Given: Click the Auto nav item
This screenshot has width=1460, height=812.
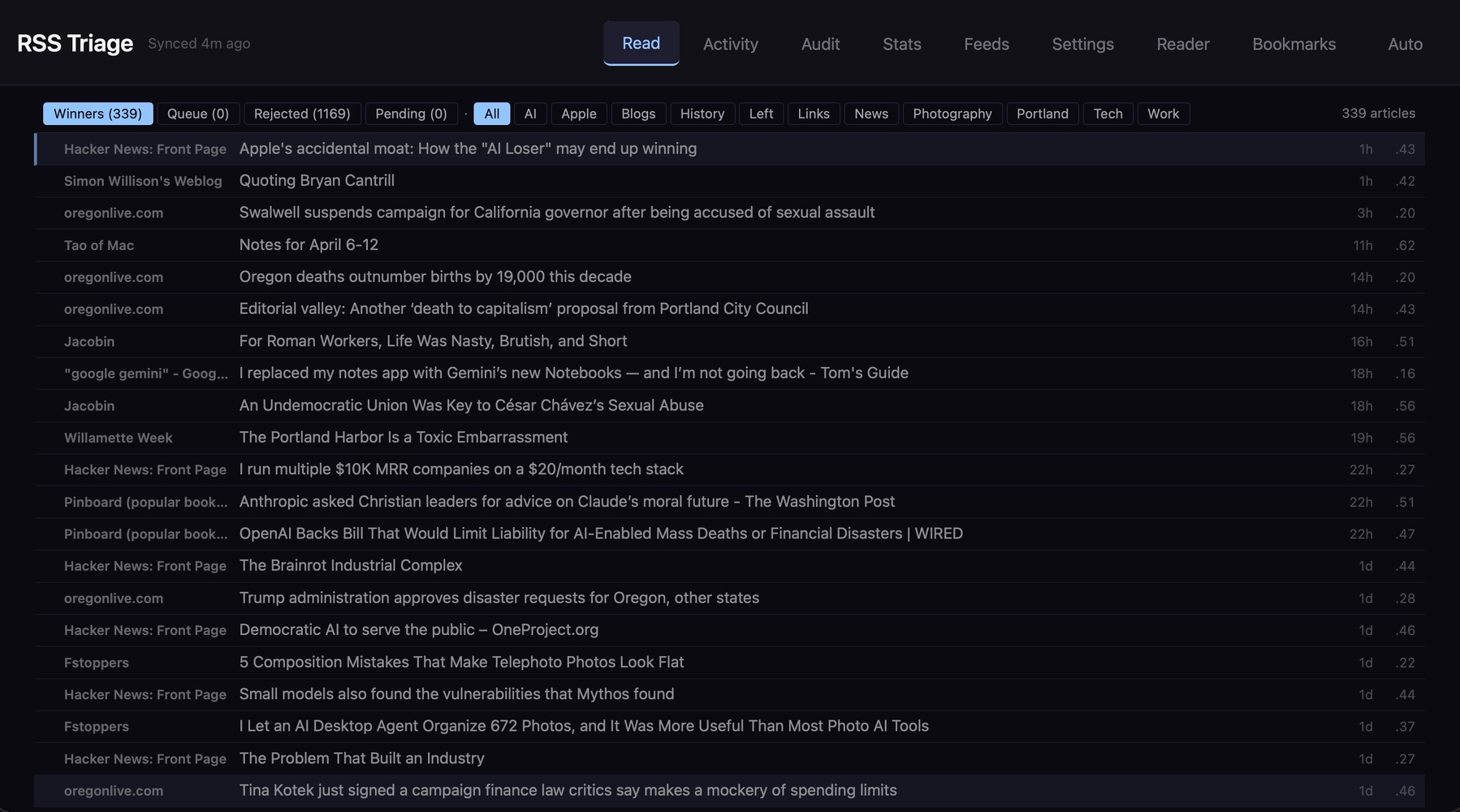Looking at the screenshot, I should pos(1405,44).
